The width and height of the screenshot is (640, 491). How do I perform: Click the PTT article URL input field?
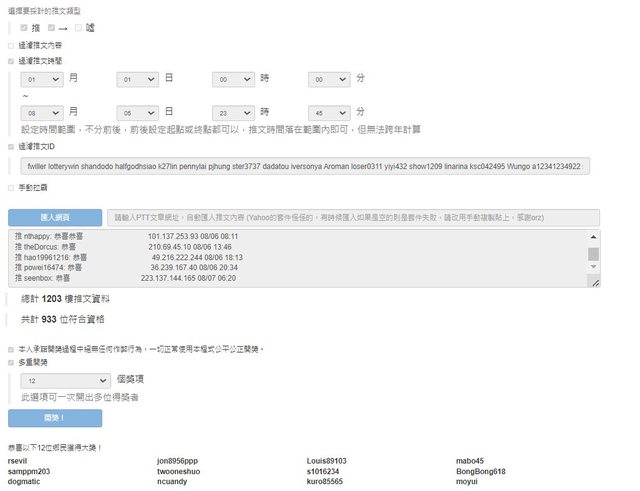tap(353, 217)
